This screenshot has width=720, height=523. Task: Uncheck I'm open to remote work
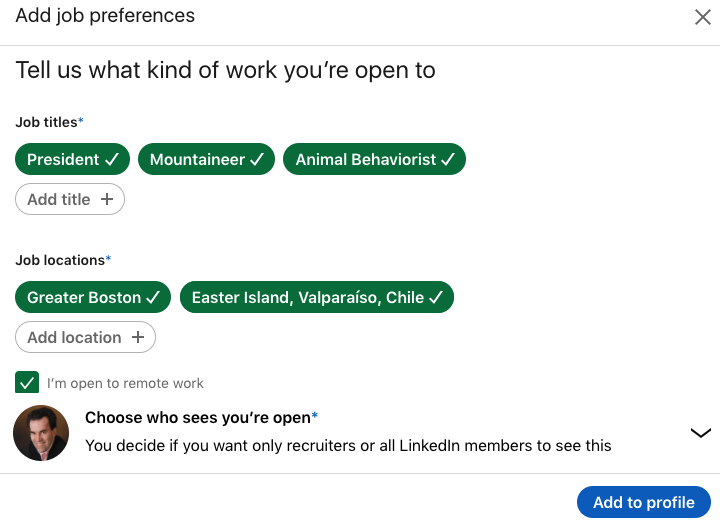click(x=28, y=383)
